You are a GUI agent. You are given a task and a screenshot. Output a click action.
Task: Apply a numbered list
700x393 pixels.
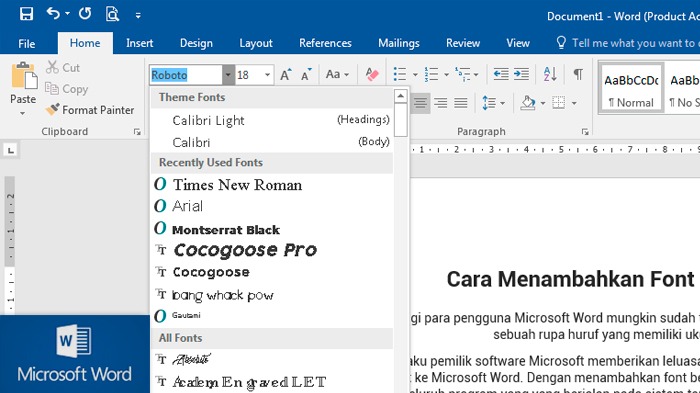[431, 74]
